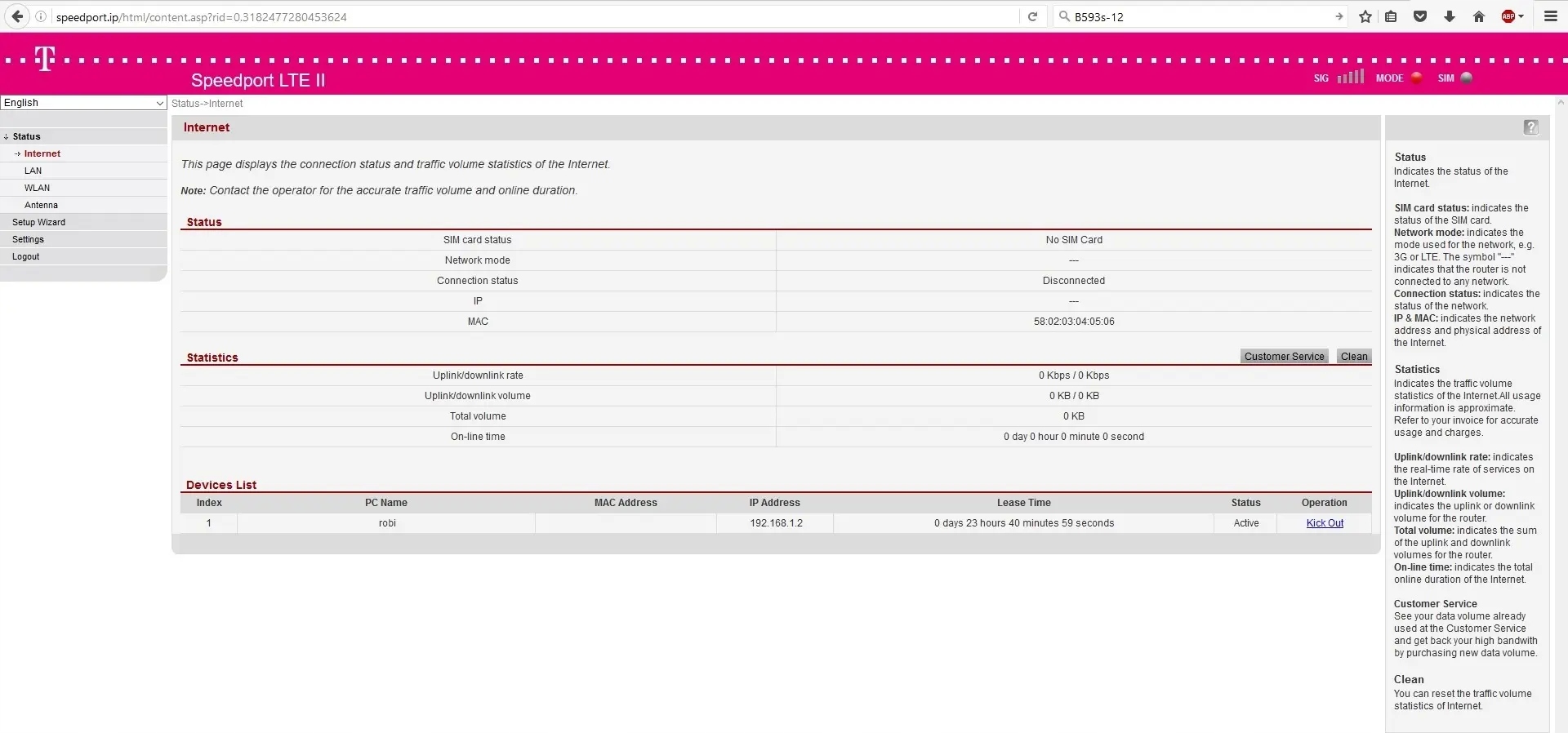
Task: Select Internet under Status menu
Action: click(x=42, y=153)
